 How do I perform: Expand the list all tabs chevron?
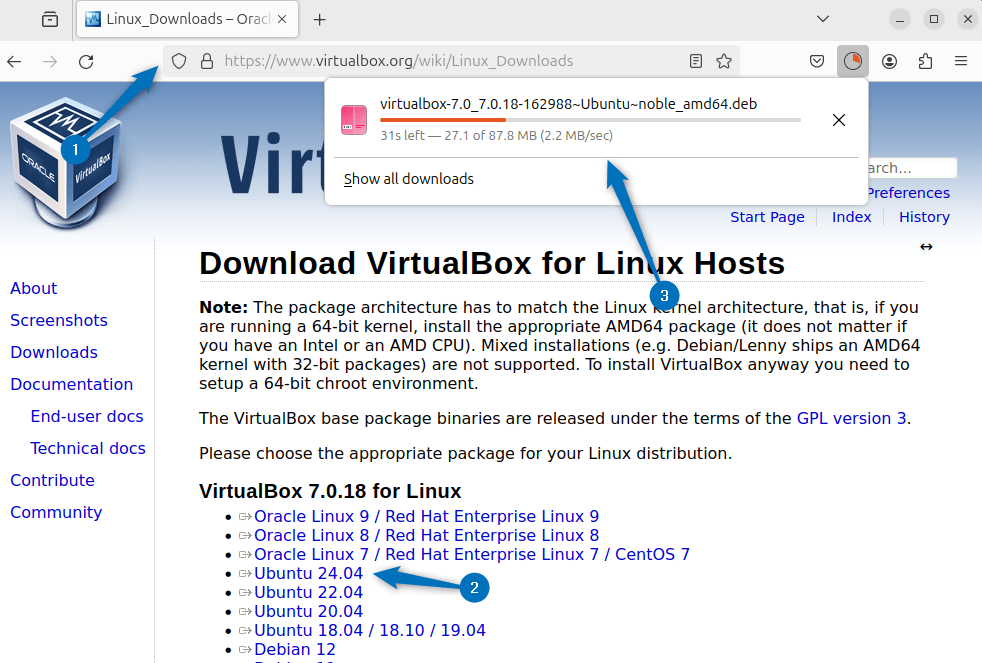point(823,19)
